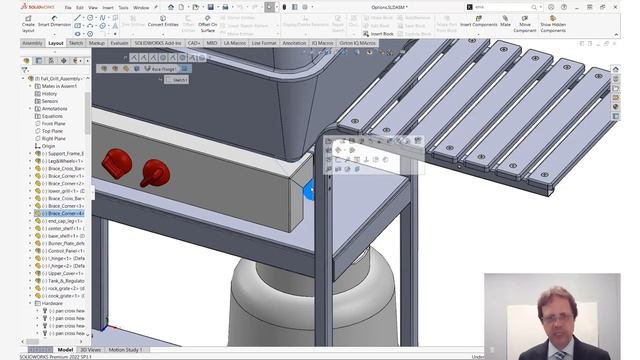Screen dimensions: 640x360
Task: Click the Save icon
Action: (x=211, y=7)
